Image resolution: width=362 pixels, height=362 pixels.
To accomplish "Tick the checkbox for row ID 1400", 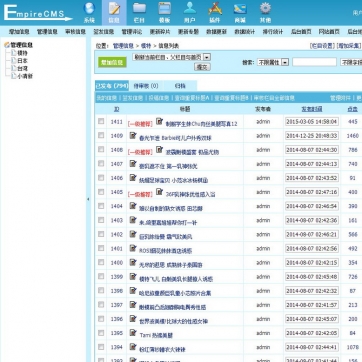I will tap(101, 262).
